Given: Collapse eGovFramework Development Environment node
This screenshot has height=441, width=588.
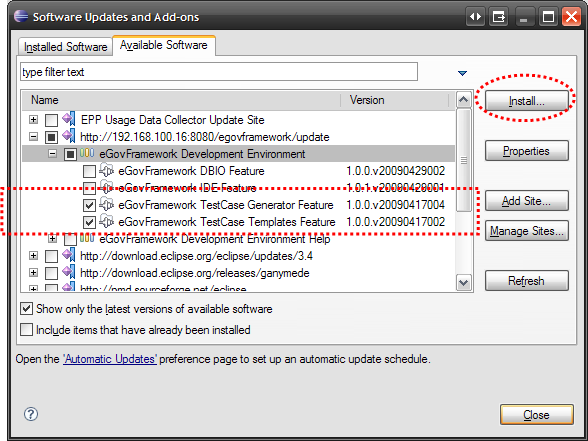Looking at the screenshot, I should [x=52, y=153].
